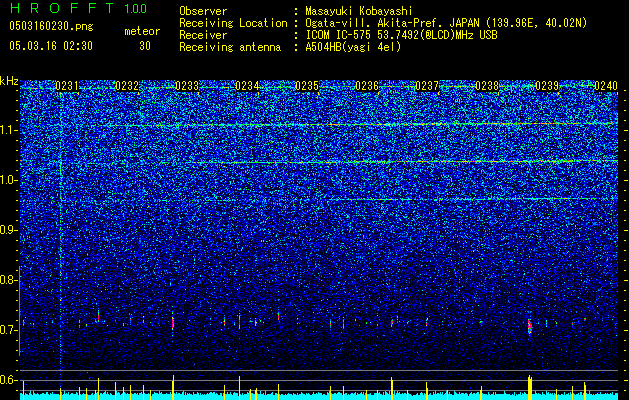Select the antenna value A504HB(yagi 4el)
Image resolution: width=629 pixels, height=400 pixels.
tap(353, 47)
